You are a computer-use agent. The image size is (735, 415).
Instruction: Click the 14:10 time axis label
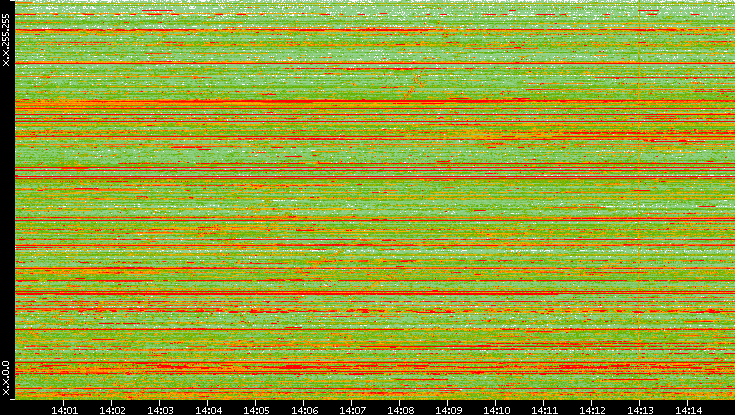[497, 410]
